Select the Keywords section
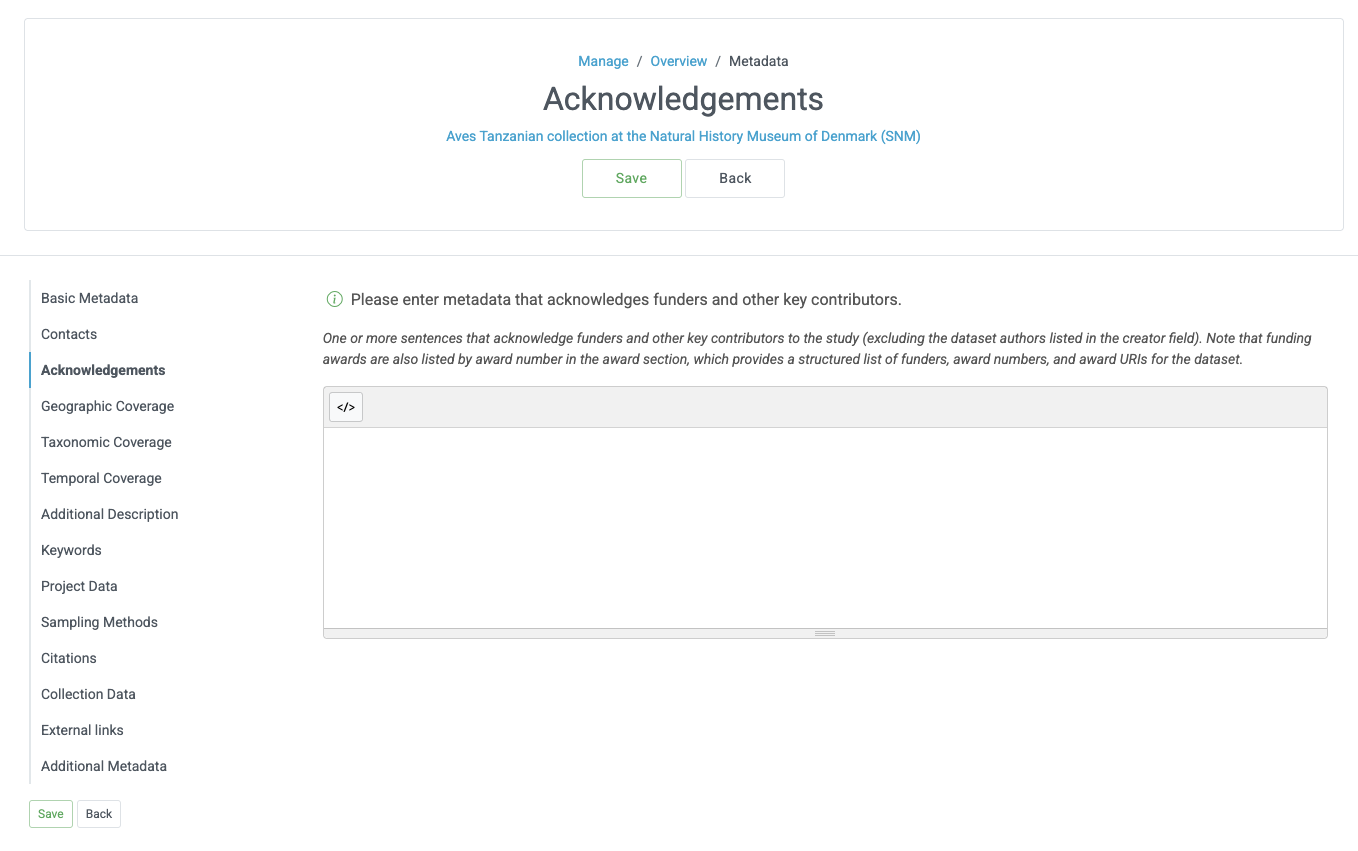 (x=71, y=550)
